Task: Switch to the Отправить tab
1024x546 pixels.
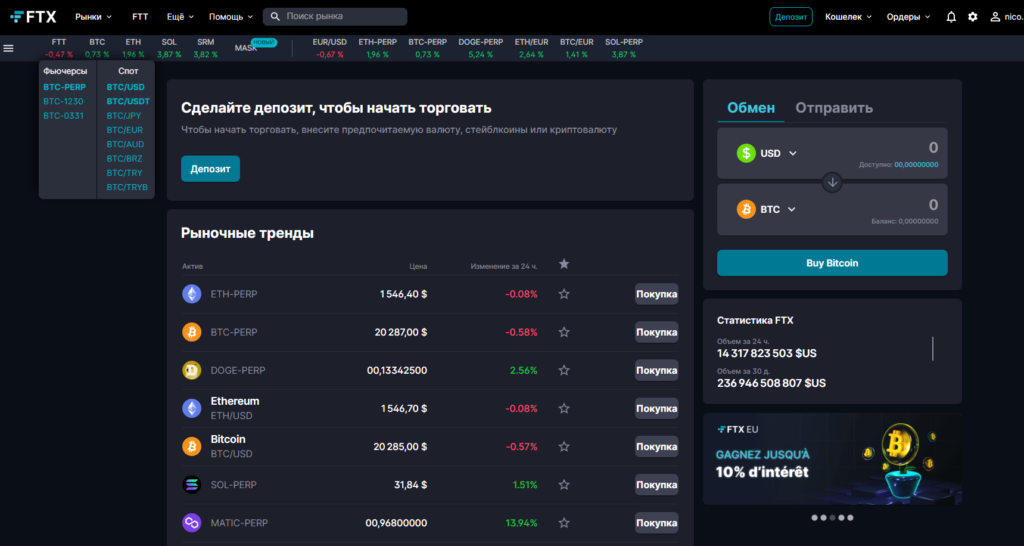Action: (834, 108)
